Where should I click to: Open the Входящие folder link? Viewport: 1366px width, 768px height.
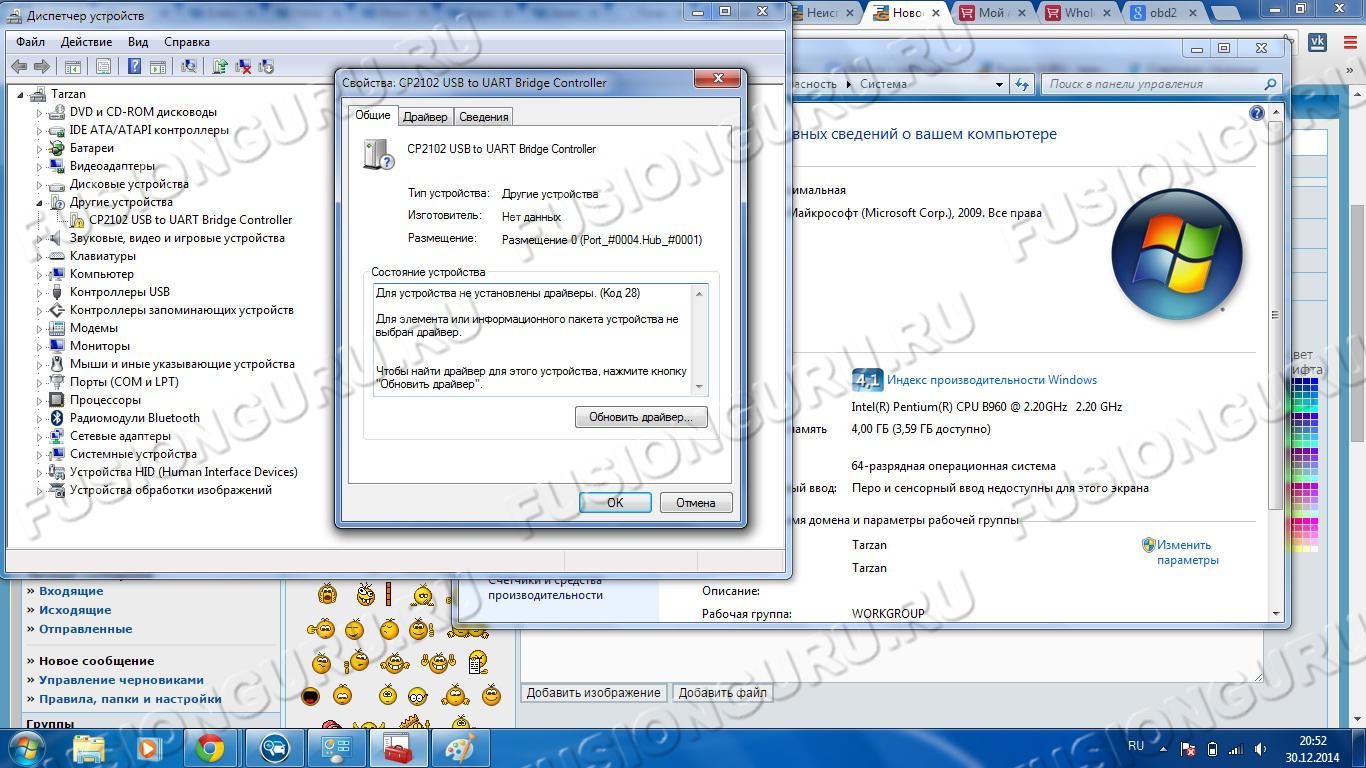[x=71, y=591]
